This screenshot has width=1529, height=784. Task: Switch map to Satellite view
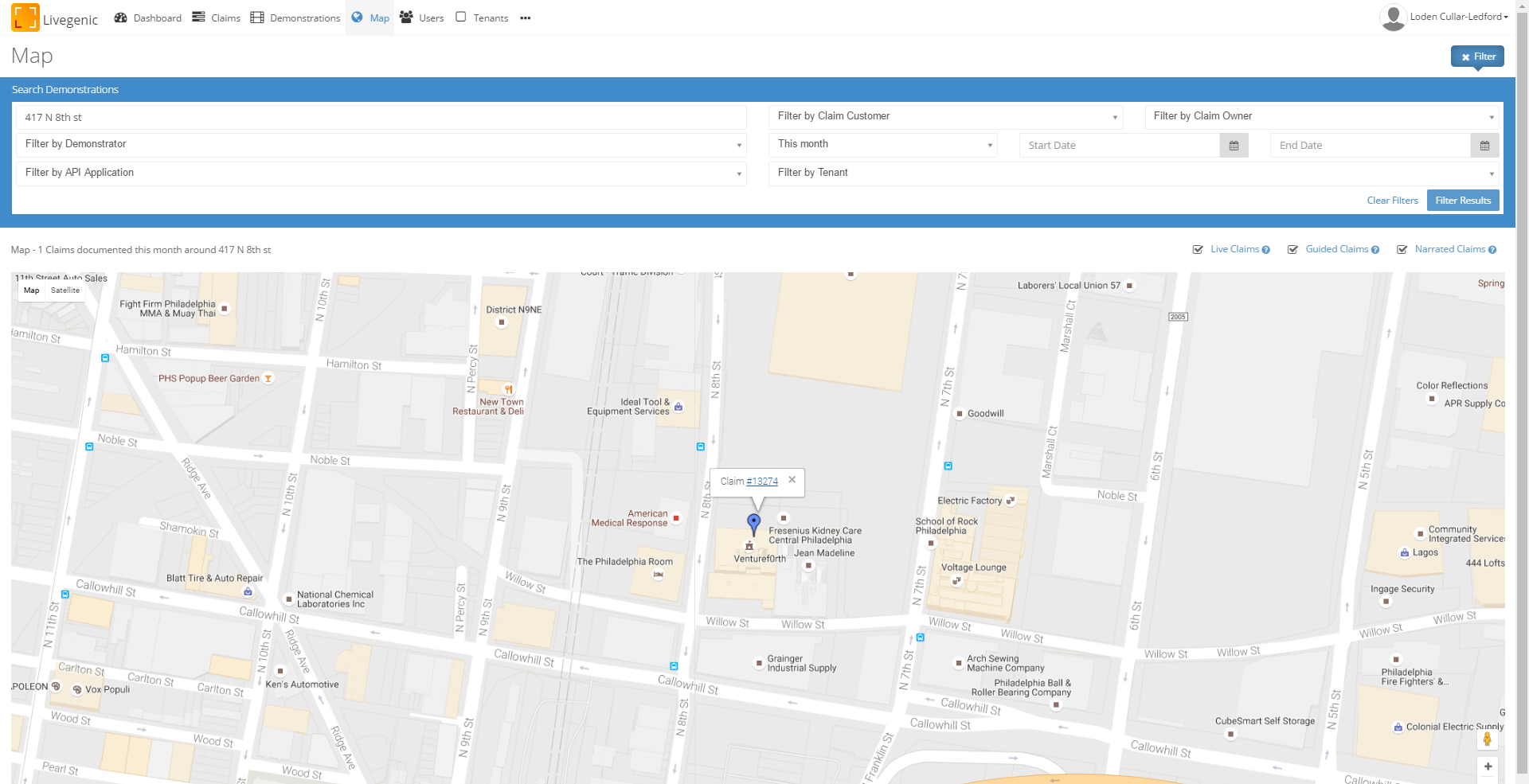point(65,291)
